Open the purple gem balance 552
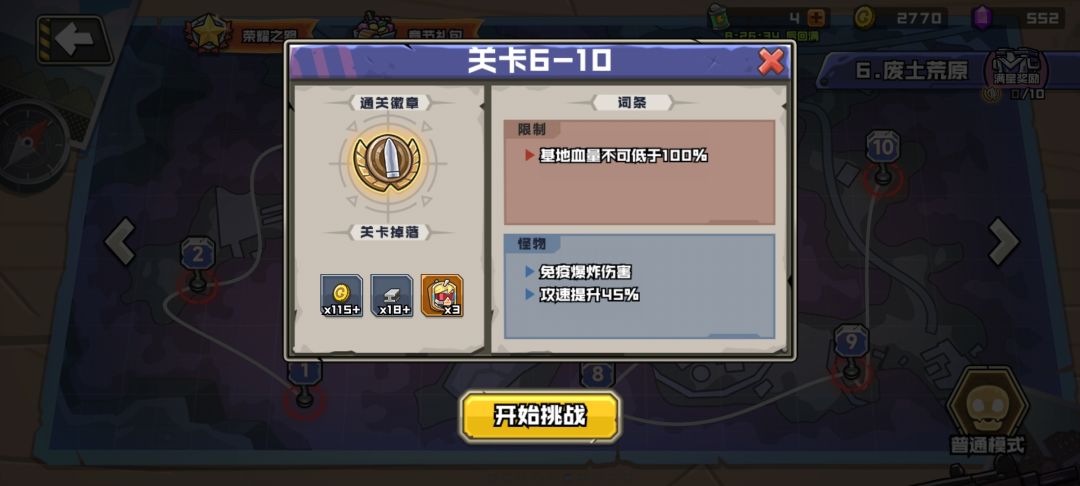Image resolution: width=1080 pixels, height=486 pixels. [1018, 18]
